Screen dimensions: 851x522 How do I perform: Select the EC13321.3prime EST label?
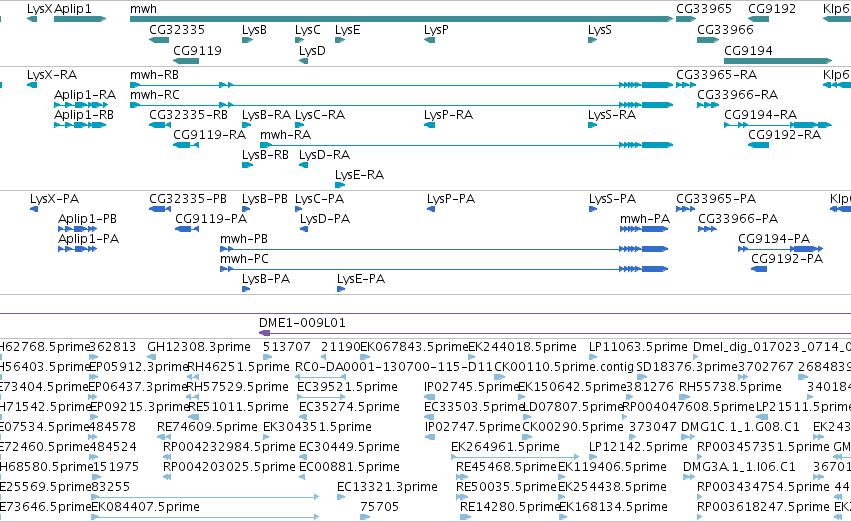[x=387, y=487]
